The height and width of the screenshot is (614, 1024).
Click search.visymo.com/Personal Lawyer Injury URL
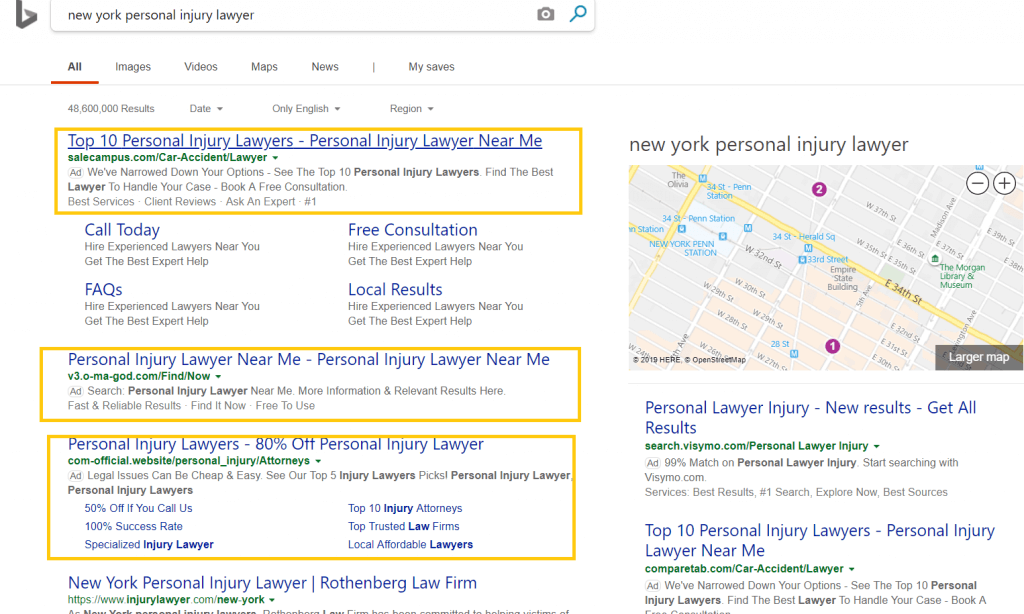point(756,446)
